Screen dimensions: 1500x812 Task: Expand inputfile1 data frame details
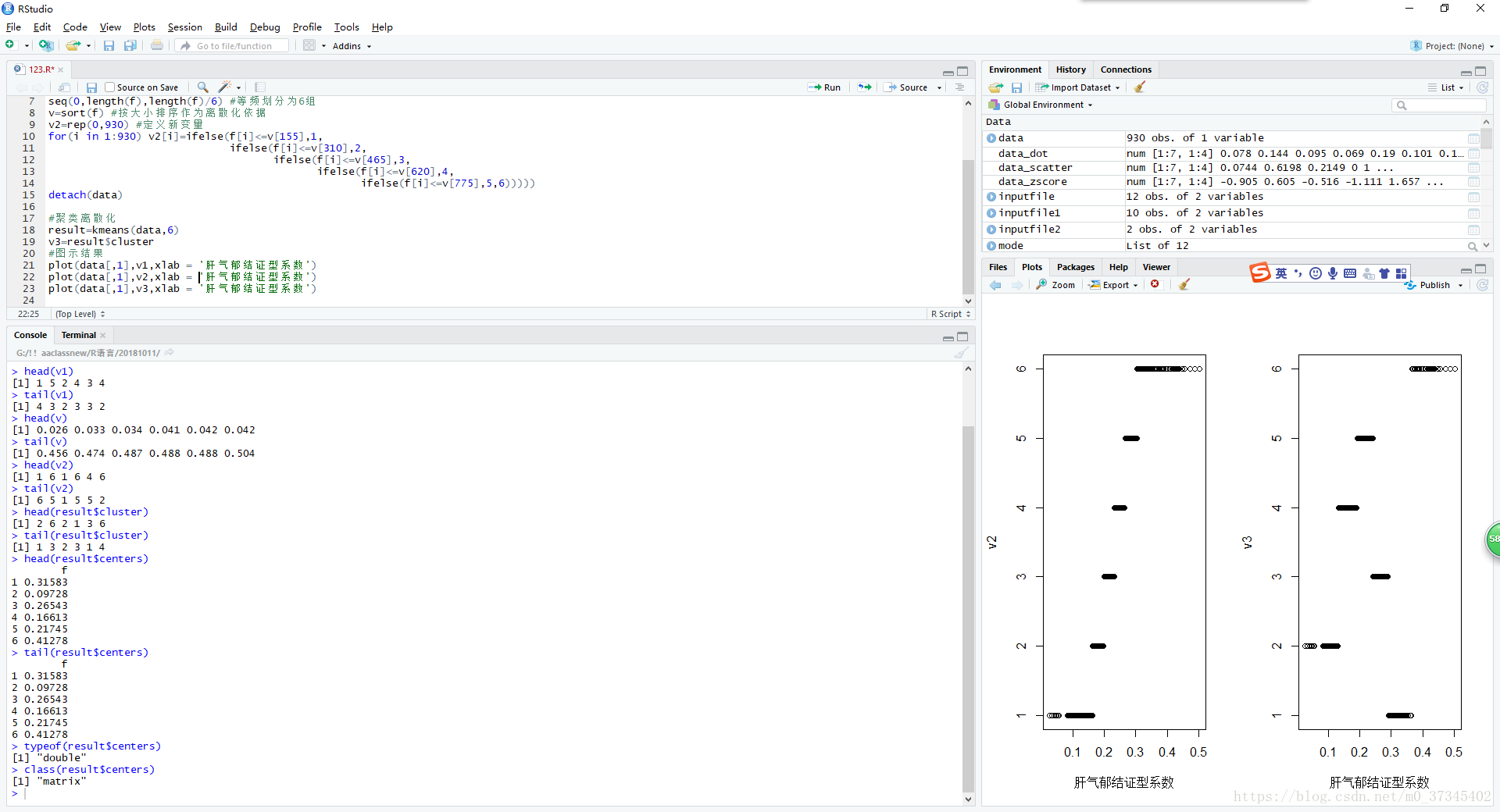click(991, 213)
